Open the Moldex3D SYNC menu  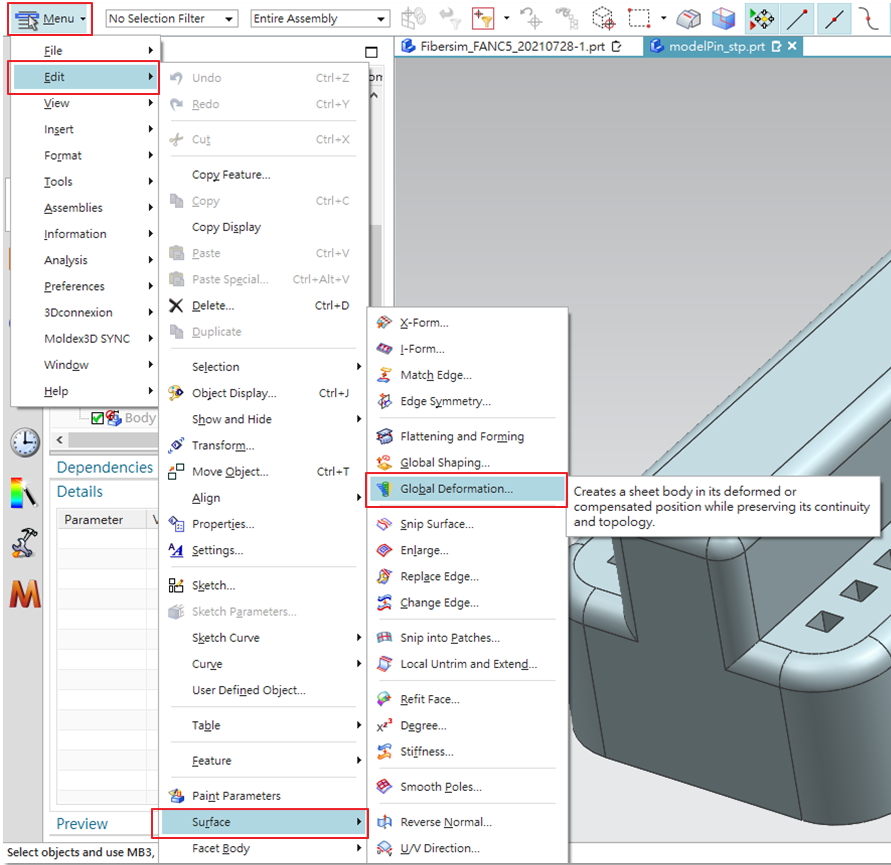point(84,338)
